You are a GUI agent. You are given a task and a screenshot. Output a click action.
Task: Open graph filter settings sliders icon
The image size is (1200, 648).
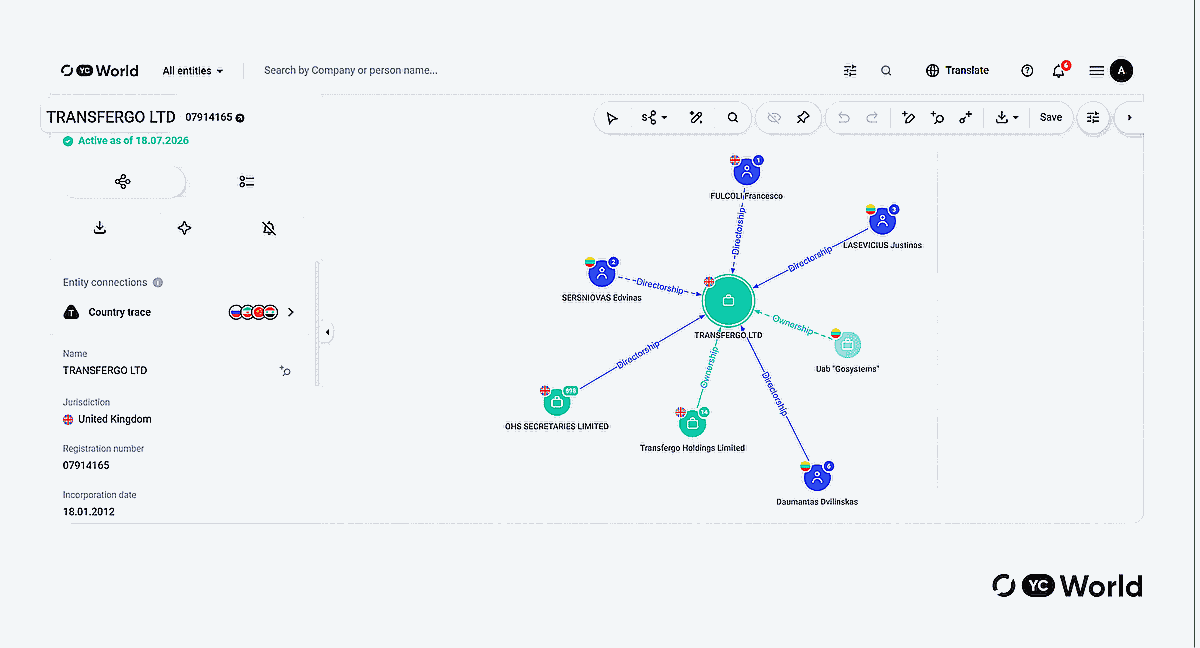[1093, 118]
